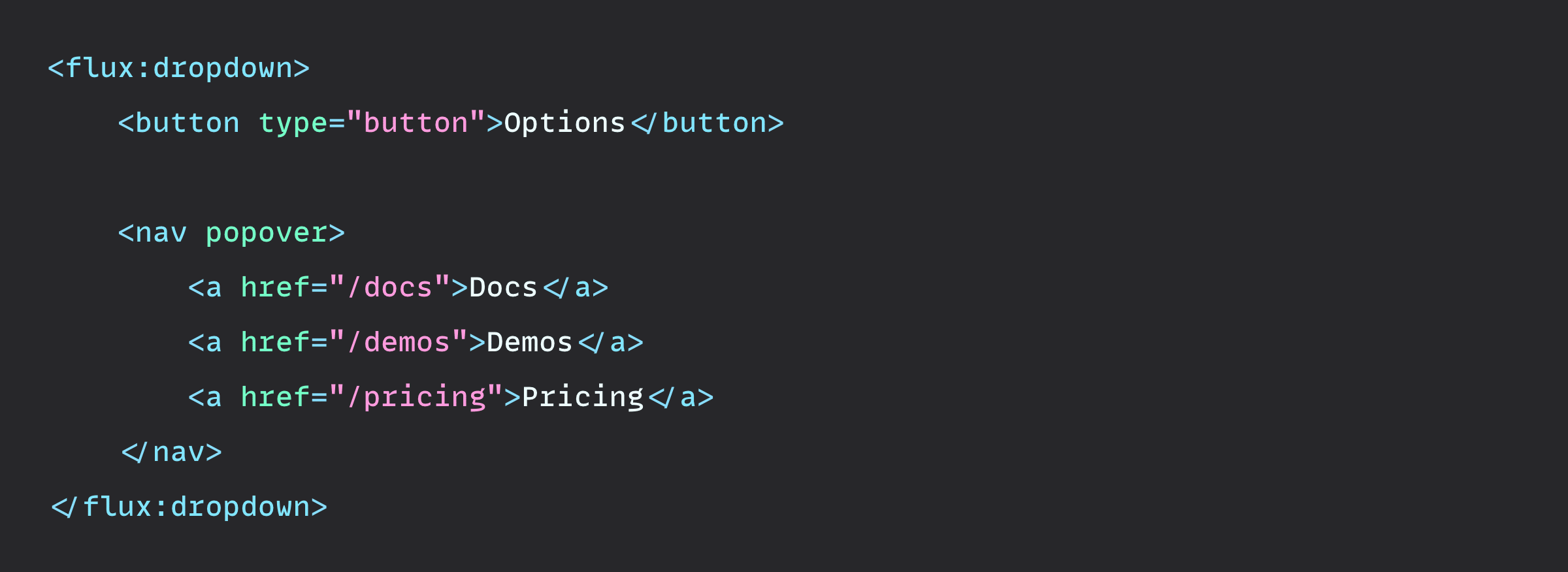Image resolution: width=1568 pixels, height=572 pixels.
Task: Click the Options text inside the button
Action: point(564,123)
